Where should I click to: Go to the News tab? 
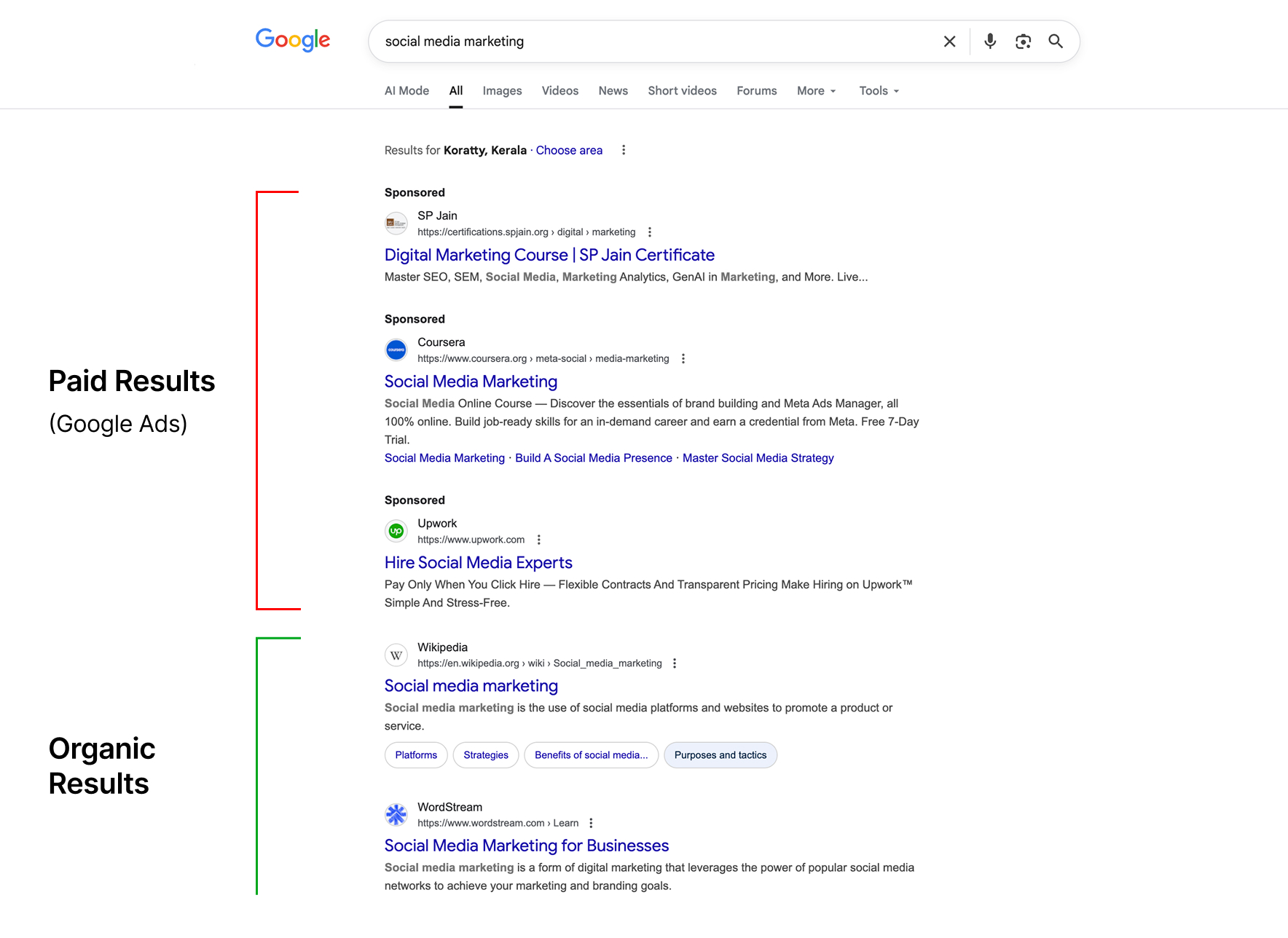(613, 90)
